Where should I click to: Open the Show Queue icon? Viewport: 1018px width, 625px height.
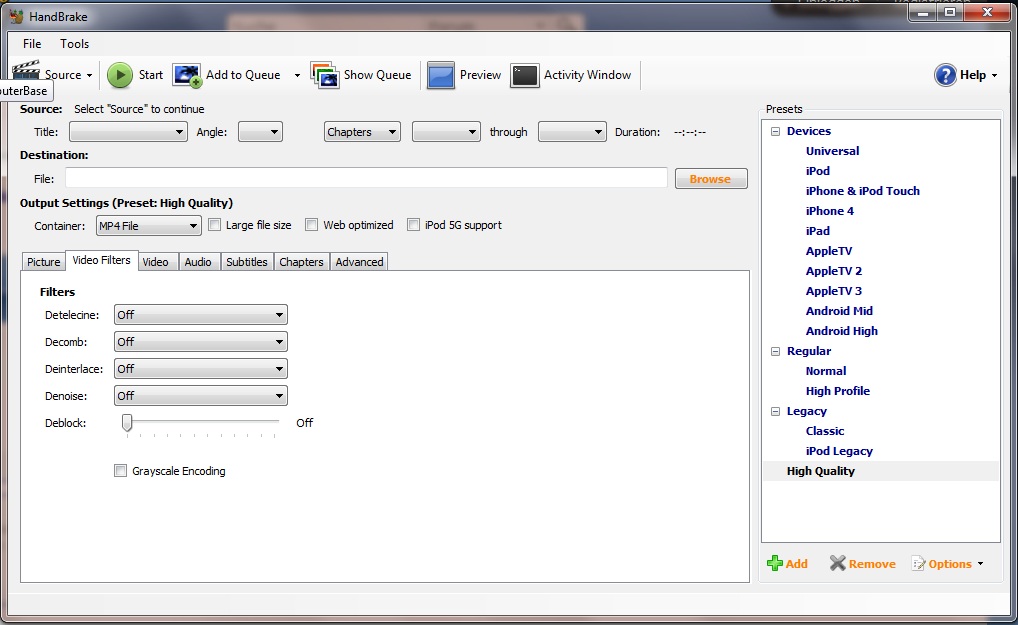coord(325,75)
